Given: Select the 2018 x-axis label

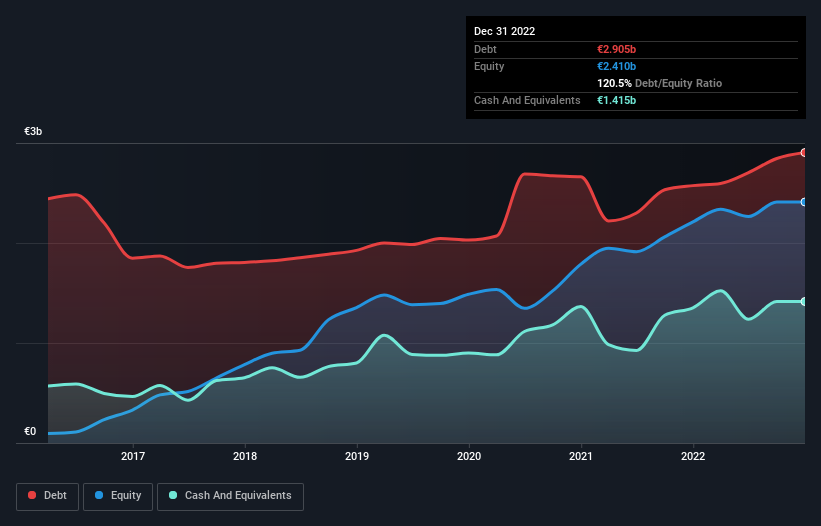Looking at the screenshot, I should [245, 456].
